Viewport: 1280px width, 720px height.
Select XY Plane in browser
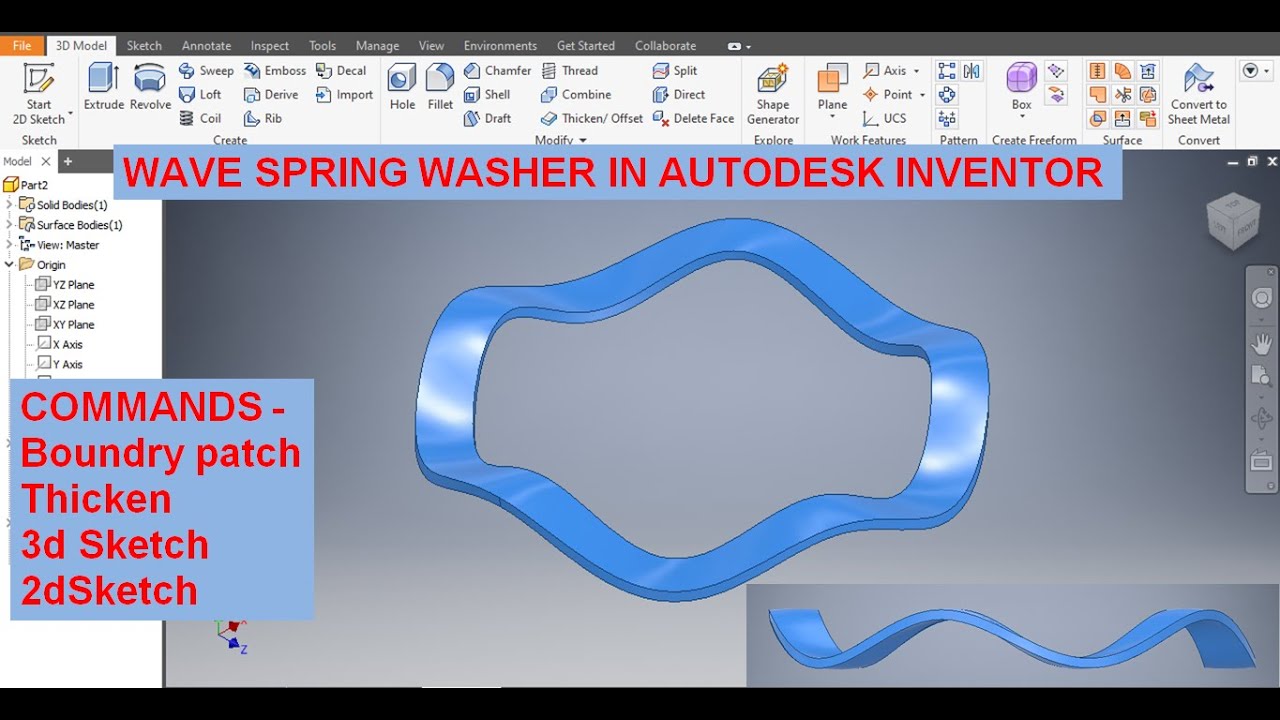(65, 325)
